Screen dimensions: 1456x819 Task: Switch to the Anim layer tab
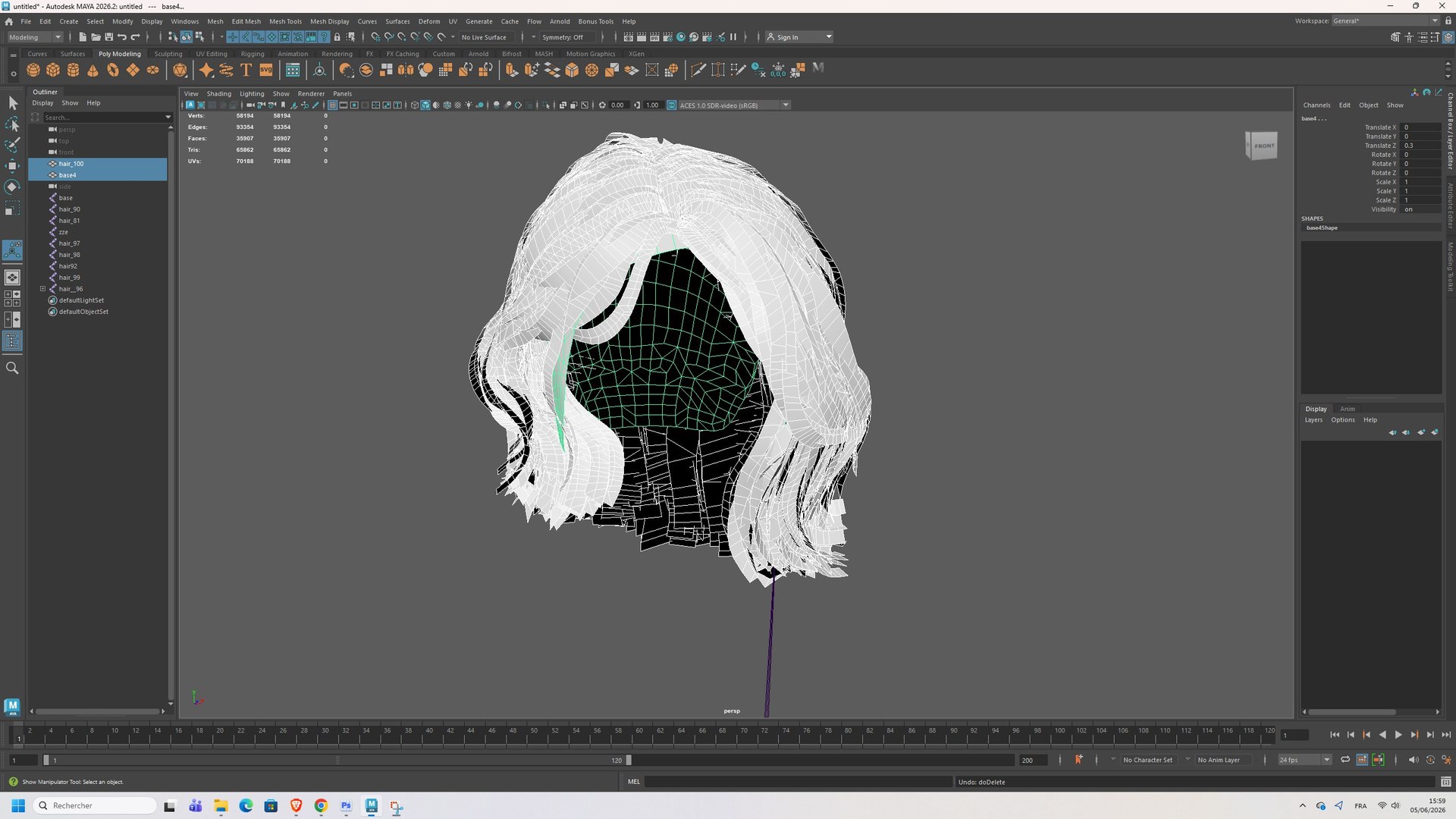click(x=1347, y=409)
